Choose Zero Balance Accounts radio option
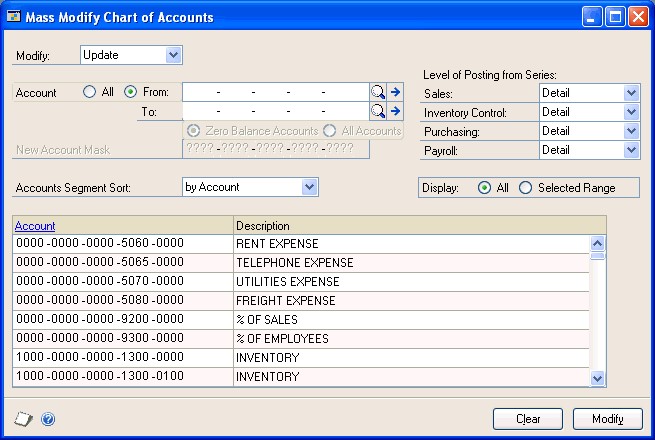The width and height of the screenshot is (655, 440). [x=193, y=131]
